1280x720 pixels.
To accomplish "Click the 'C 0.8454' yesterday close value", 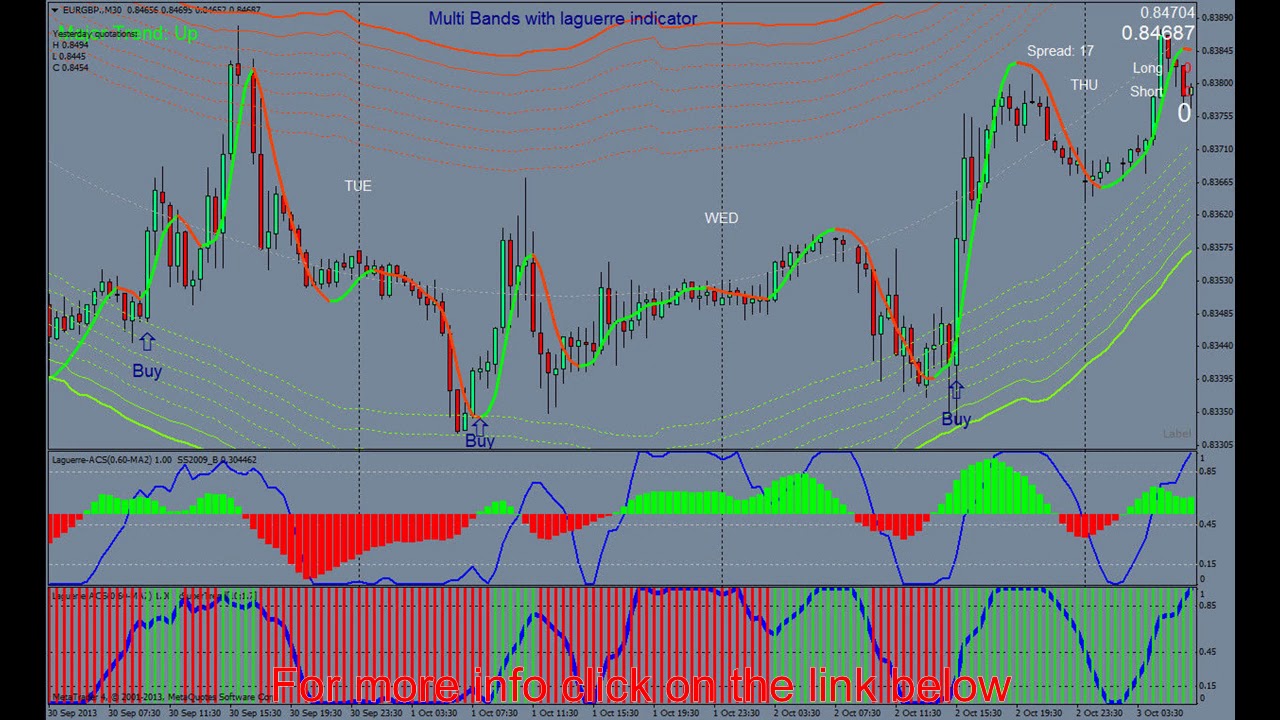I will 70,67.
